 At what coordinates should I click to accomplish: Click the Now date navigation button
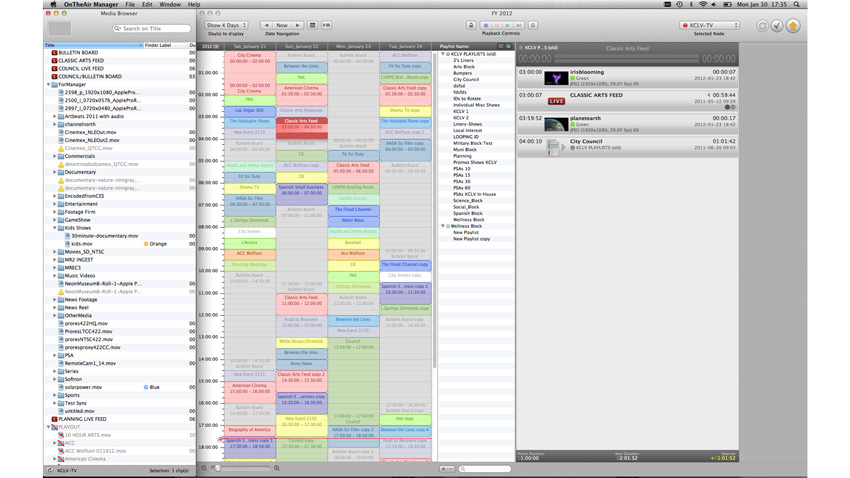(x=282, y=25)
